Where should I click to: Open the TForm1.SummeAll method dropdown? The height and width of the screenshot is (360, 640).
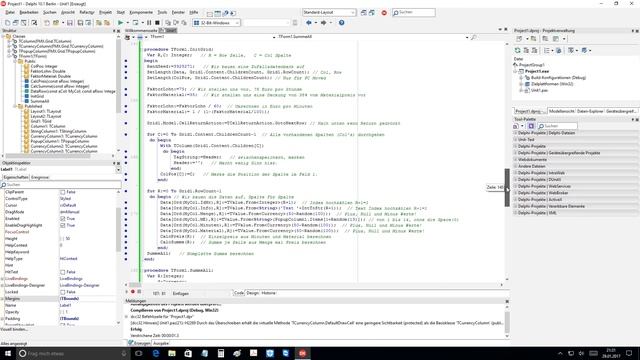coord(467,37)
